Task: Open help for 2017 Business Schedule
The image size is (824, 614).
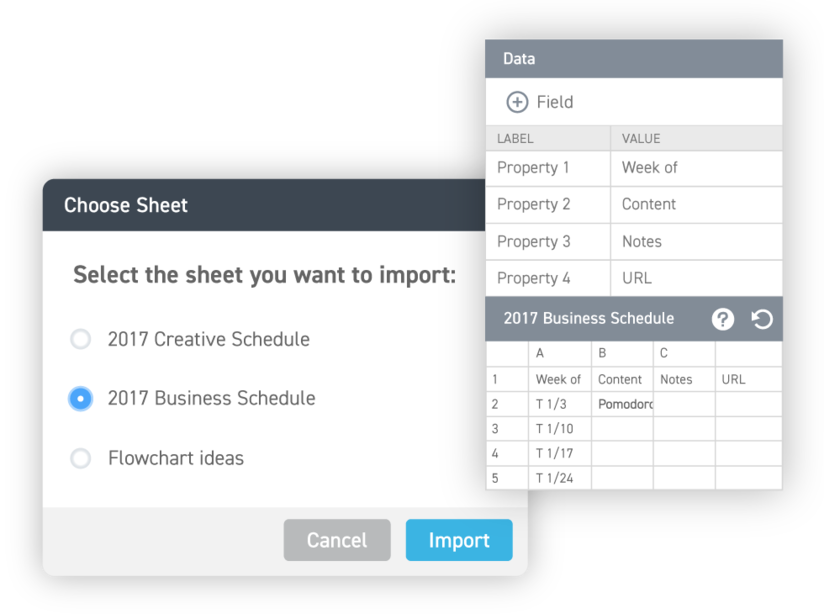Action: point(723,319)
